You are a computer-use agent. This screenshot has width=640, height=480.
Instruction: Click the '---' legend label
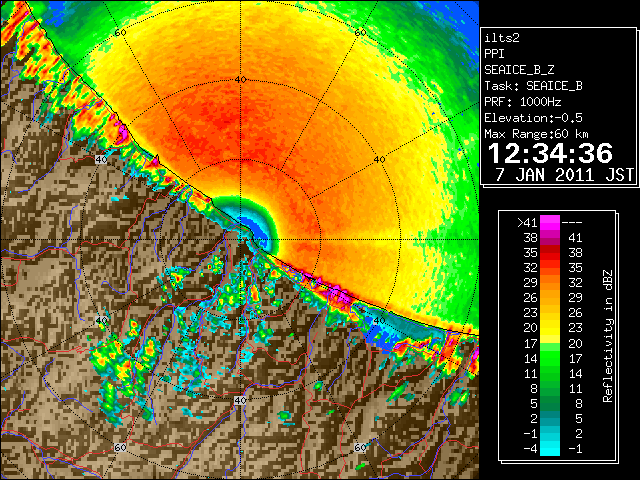click(x=572, y=222)
